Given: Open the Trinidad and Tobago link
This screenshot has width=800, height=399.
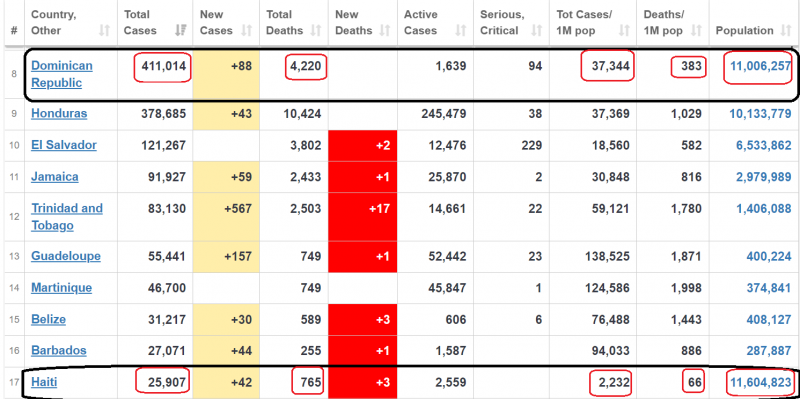Looking at the screenshot, I should [x=67, y=217].
